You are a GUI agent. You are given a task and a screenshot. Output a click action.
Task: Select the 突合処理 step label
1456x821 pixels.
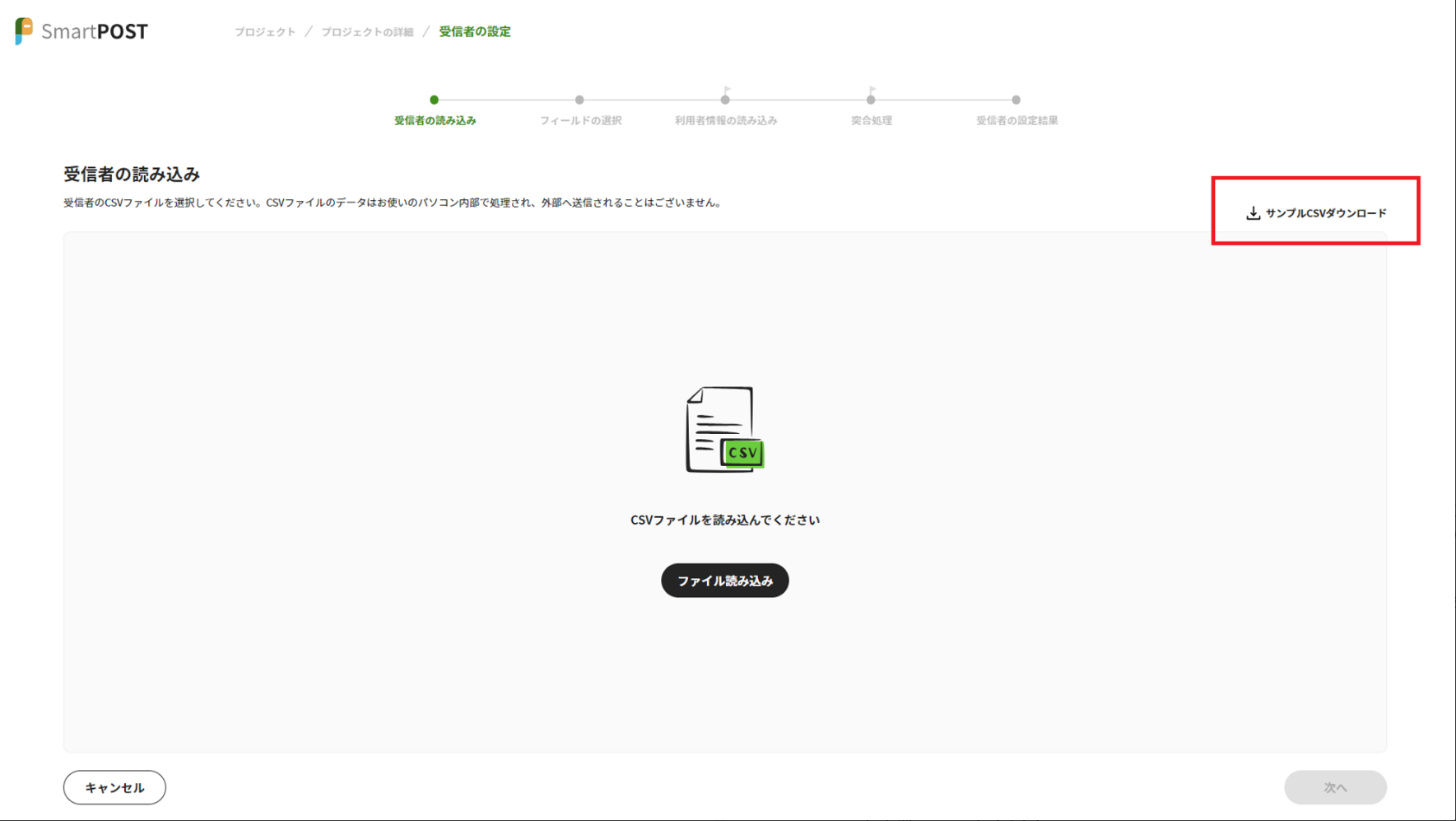coord(871,120)
